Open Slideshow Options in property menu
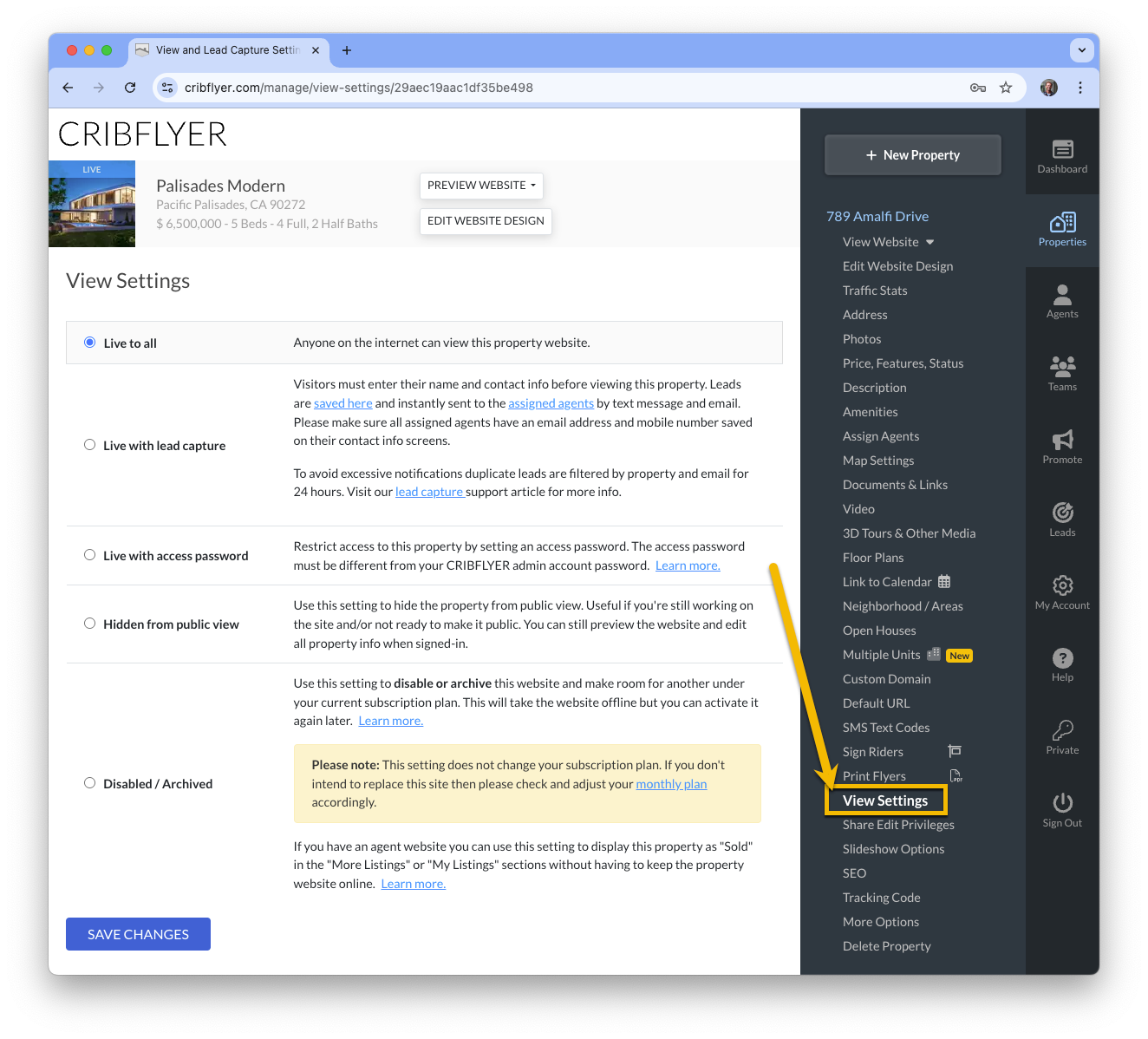This screenshot has width=1148, height=1039. click(893, 849)
